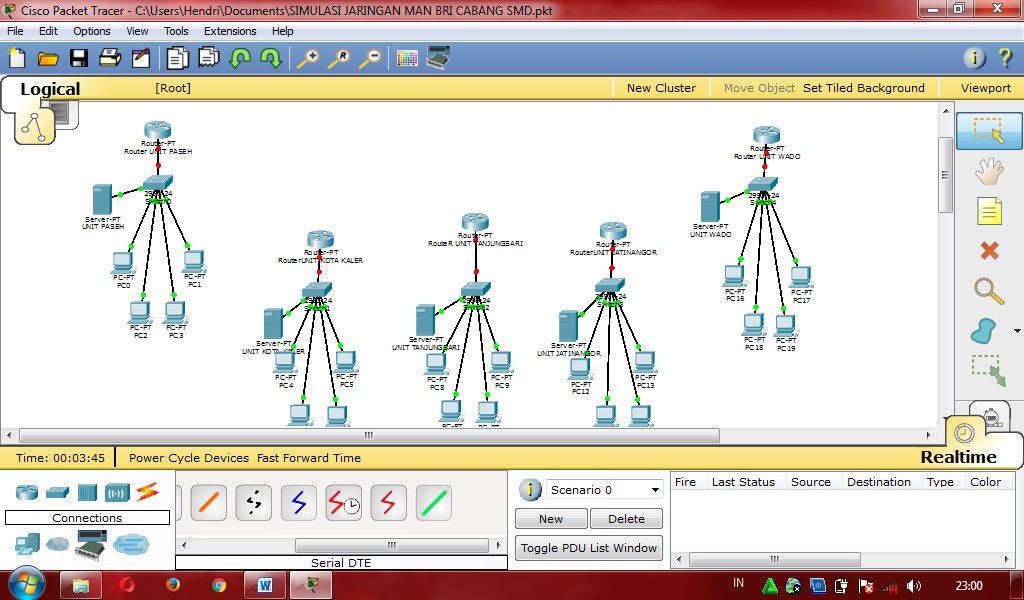The height and width of the screenshot is (600, 1024).
Task: Open the Options menu
Action: pyautogui.click(x=91, y=31)
